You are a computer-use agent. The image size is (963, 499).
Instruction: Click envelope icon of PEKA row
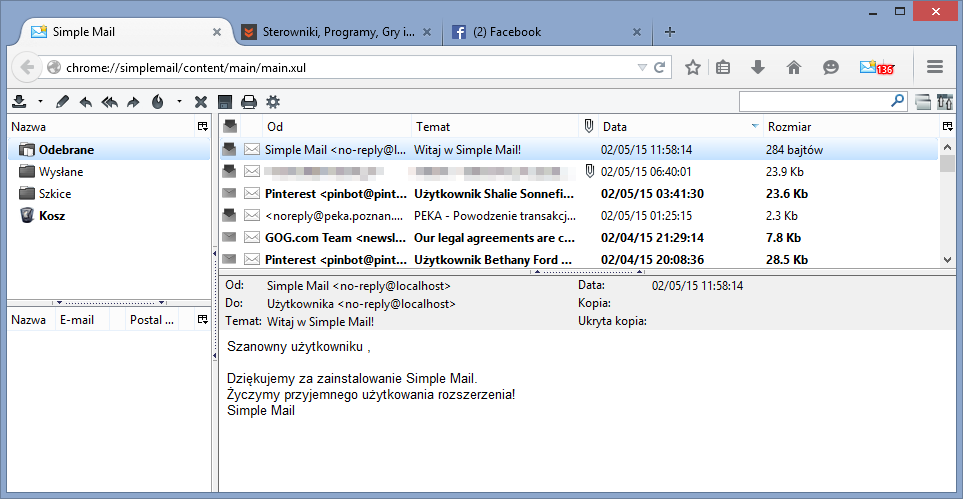point(251,215)
